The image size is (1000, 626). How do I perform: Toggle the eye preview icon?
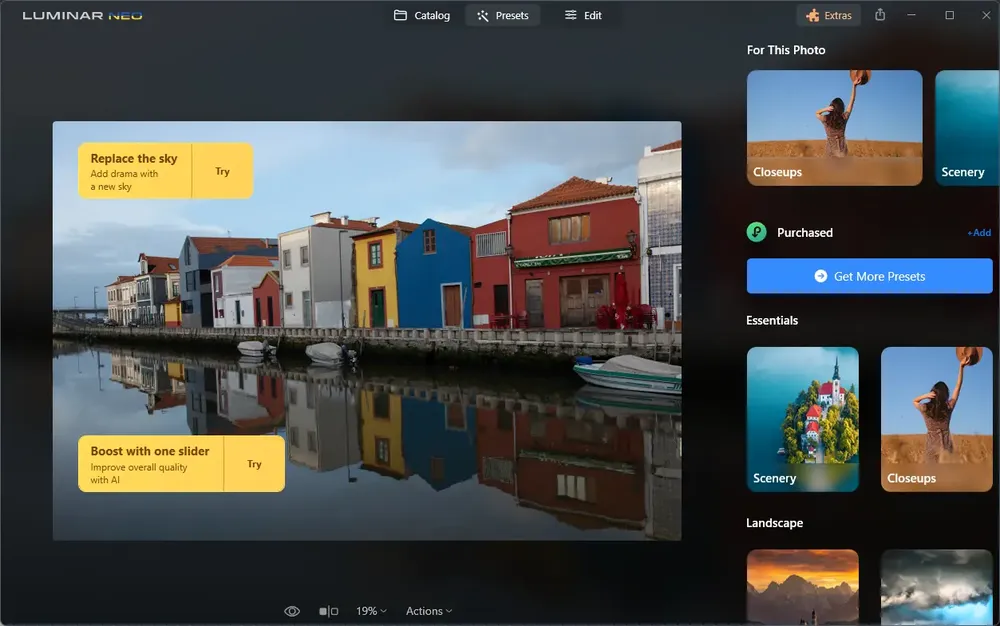tap(291, 611)
